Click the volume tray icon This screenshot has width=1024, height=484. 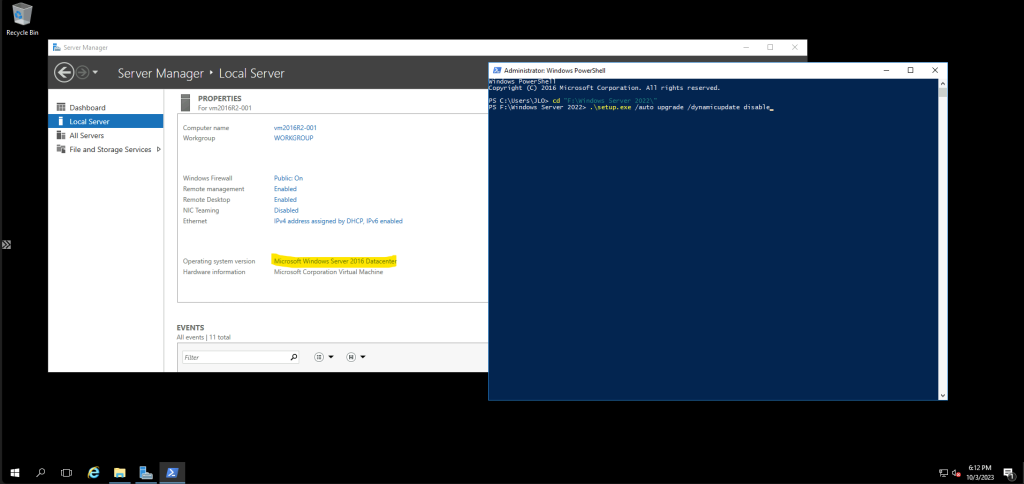pos(955,473)
